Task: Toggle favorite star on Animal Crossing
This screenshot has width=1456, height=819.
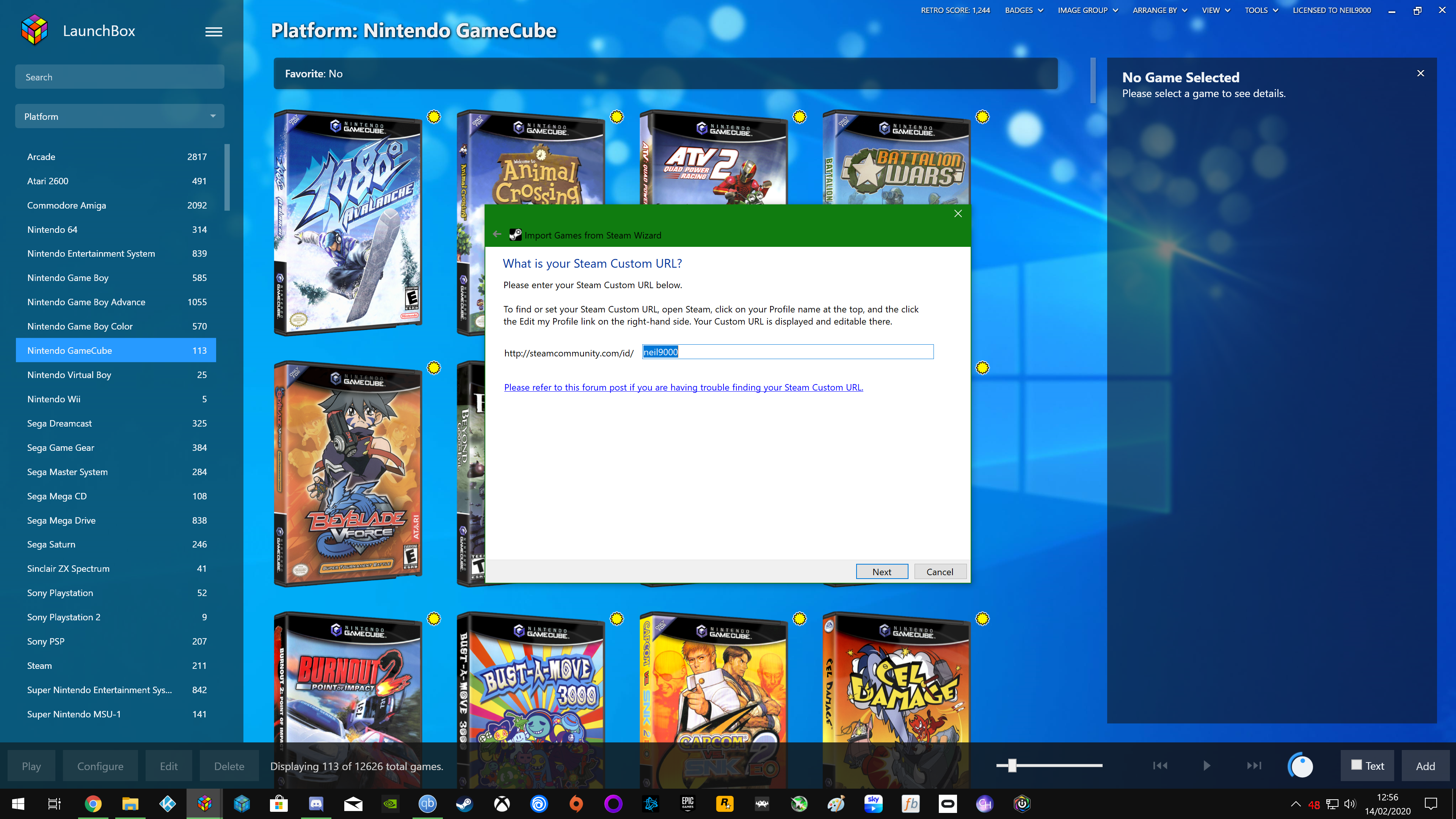Action: pyautogui.click(x=617, y=116)
